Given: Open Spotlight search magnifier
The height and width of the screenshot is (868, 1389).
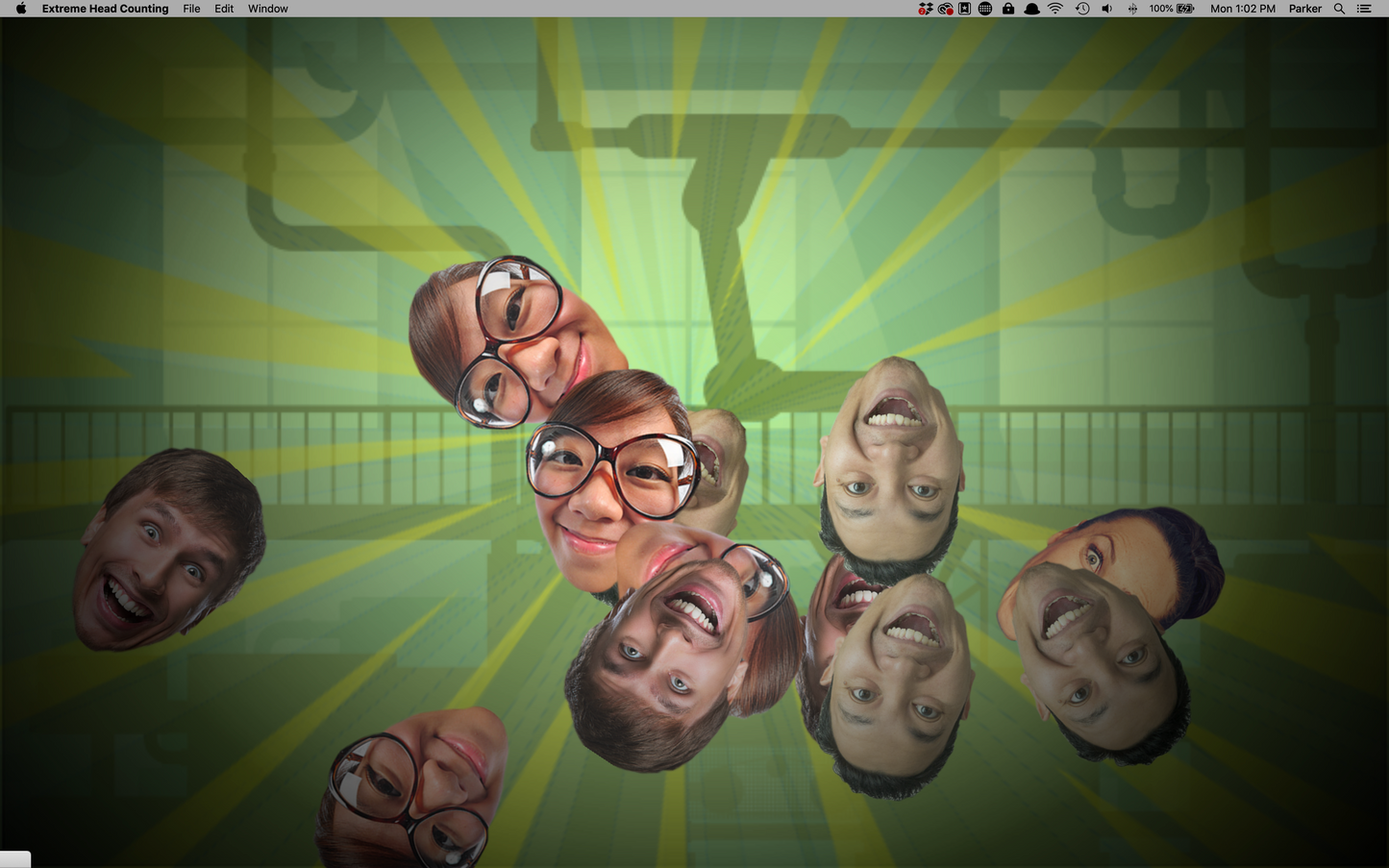Looking at the screenshot, I should coord(1339,9).
